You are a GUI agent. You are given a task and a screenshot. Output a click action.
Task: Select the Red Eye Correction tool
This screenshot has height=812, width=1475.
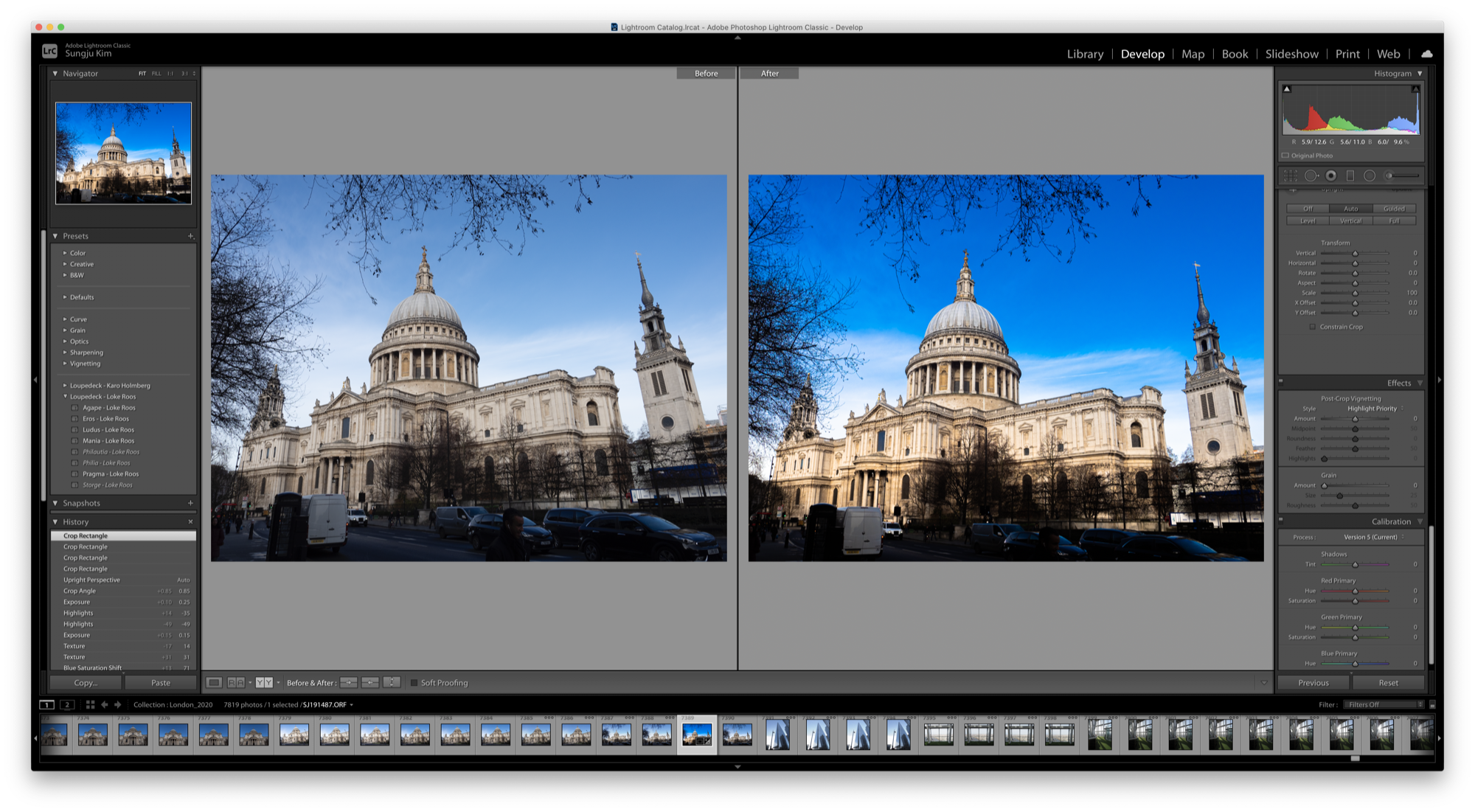1330,176
